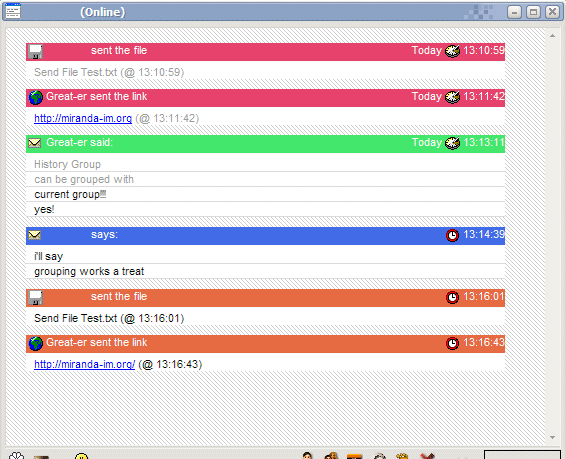566x459 pixels.
Task: Click the envelope icon beside 'Great-er said:'
Action: [x=35, y=143]
